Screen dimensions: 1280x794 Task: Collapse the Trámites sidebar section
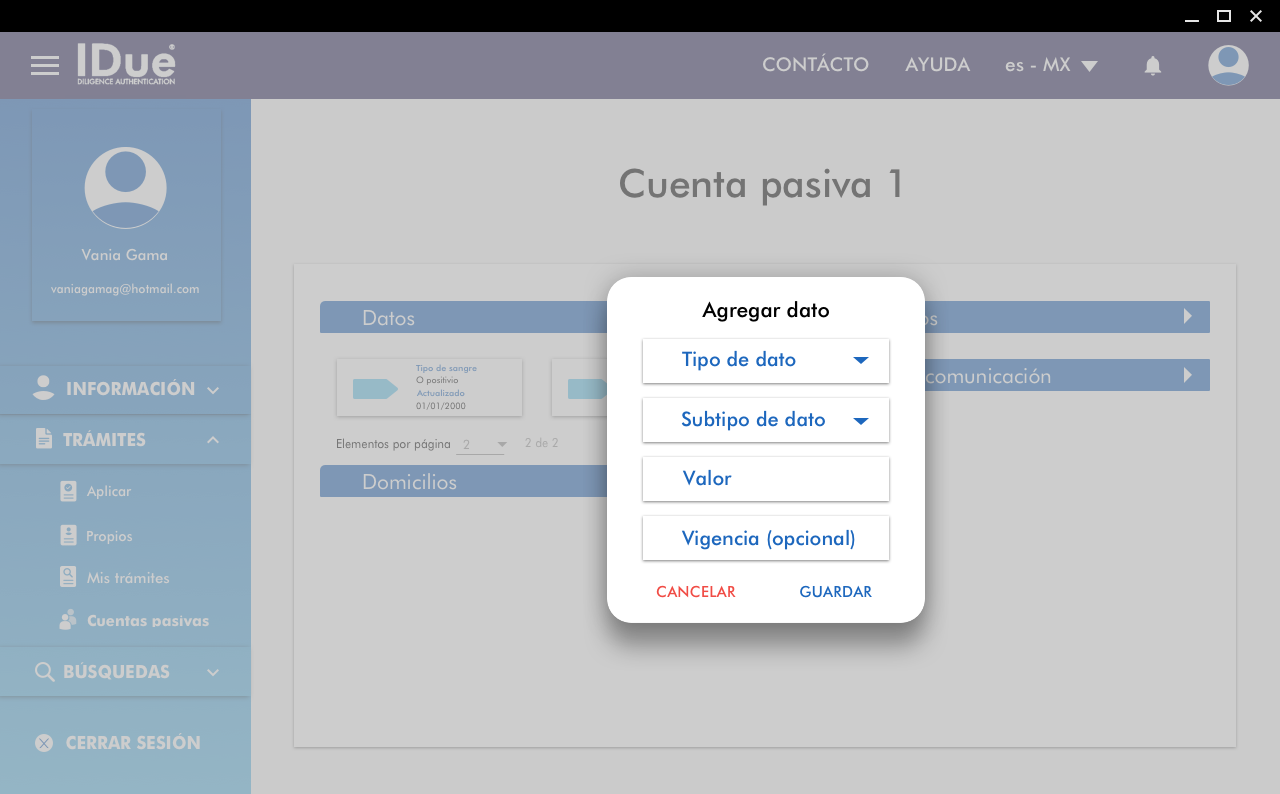coord(125,440)
